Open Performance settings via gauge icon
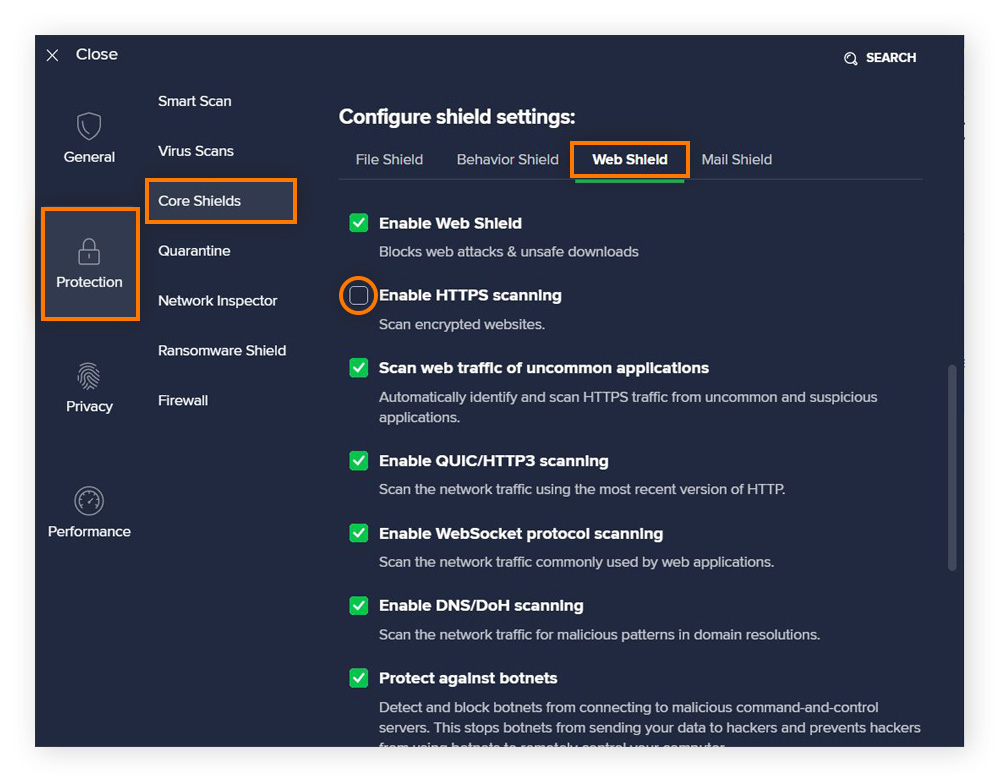This screenshot has width=1000, height=782. pos(89,501)
